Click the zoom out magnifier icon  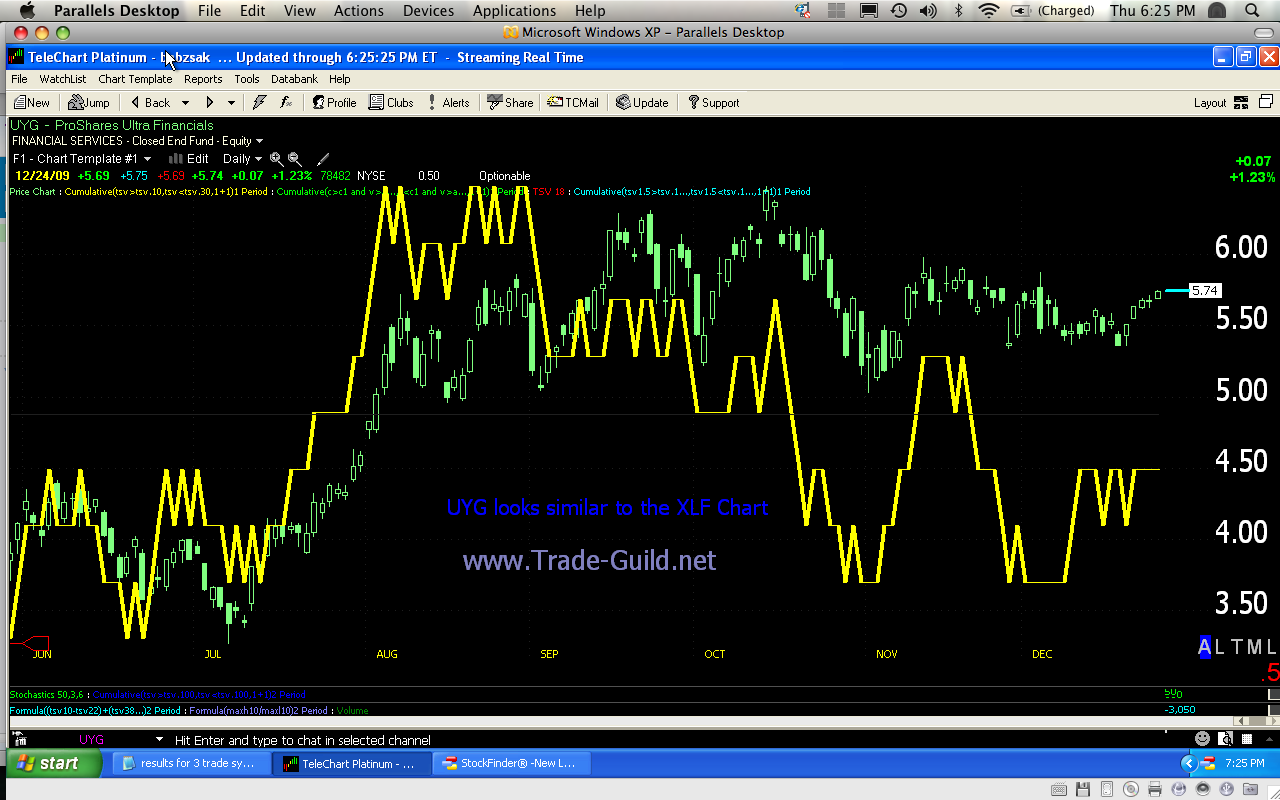(295, 159)
